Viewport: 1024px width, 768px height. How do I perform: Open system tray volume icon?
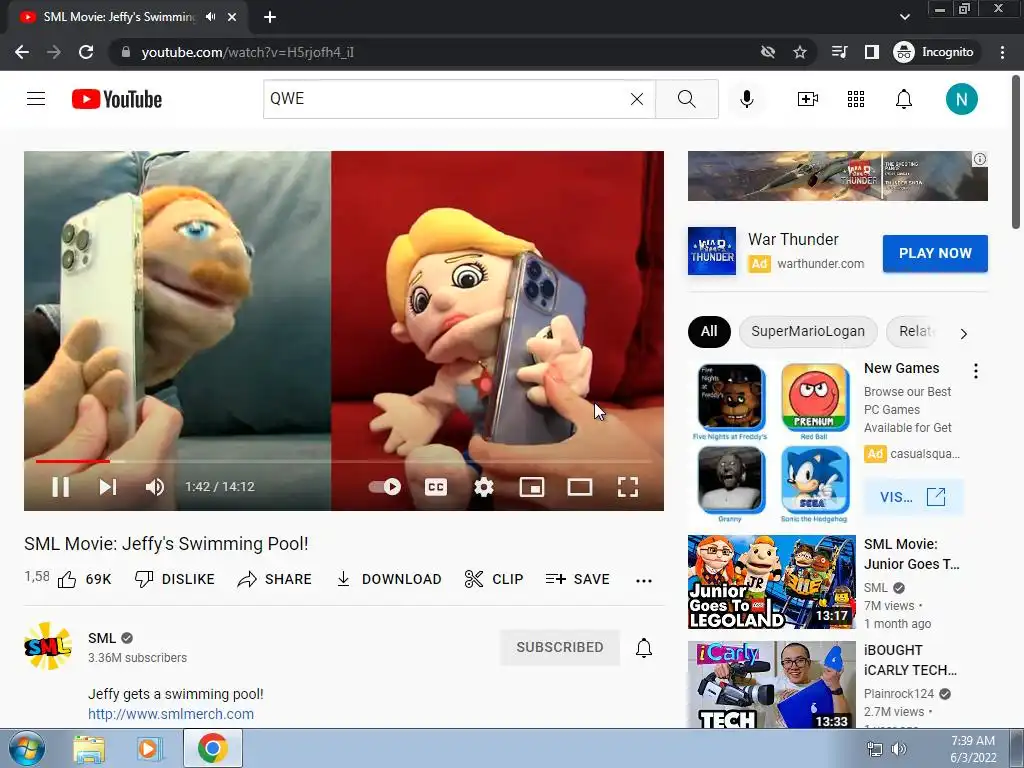pyautogui.click(x=899, y=749)
